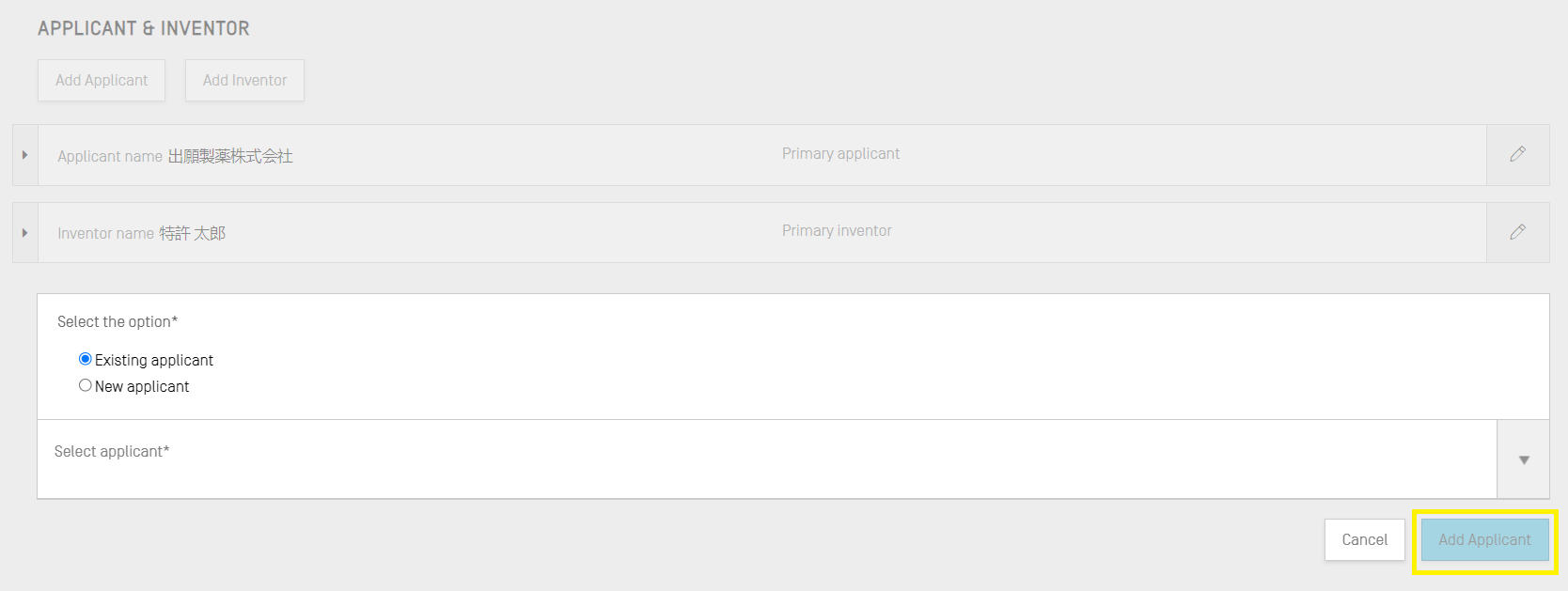Click the pencil edit icon for the inventor row
Image resolution: width=1568 pixels, height=591 pixels.
[x=1517, y=232]
